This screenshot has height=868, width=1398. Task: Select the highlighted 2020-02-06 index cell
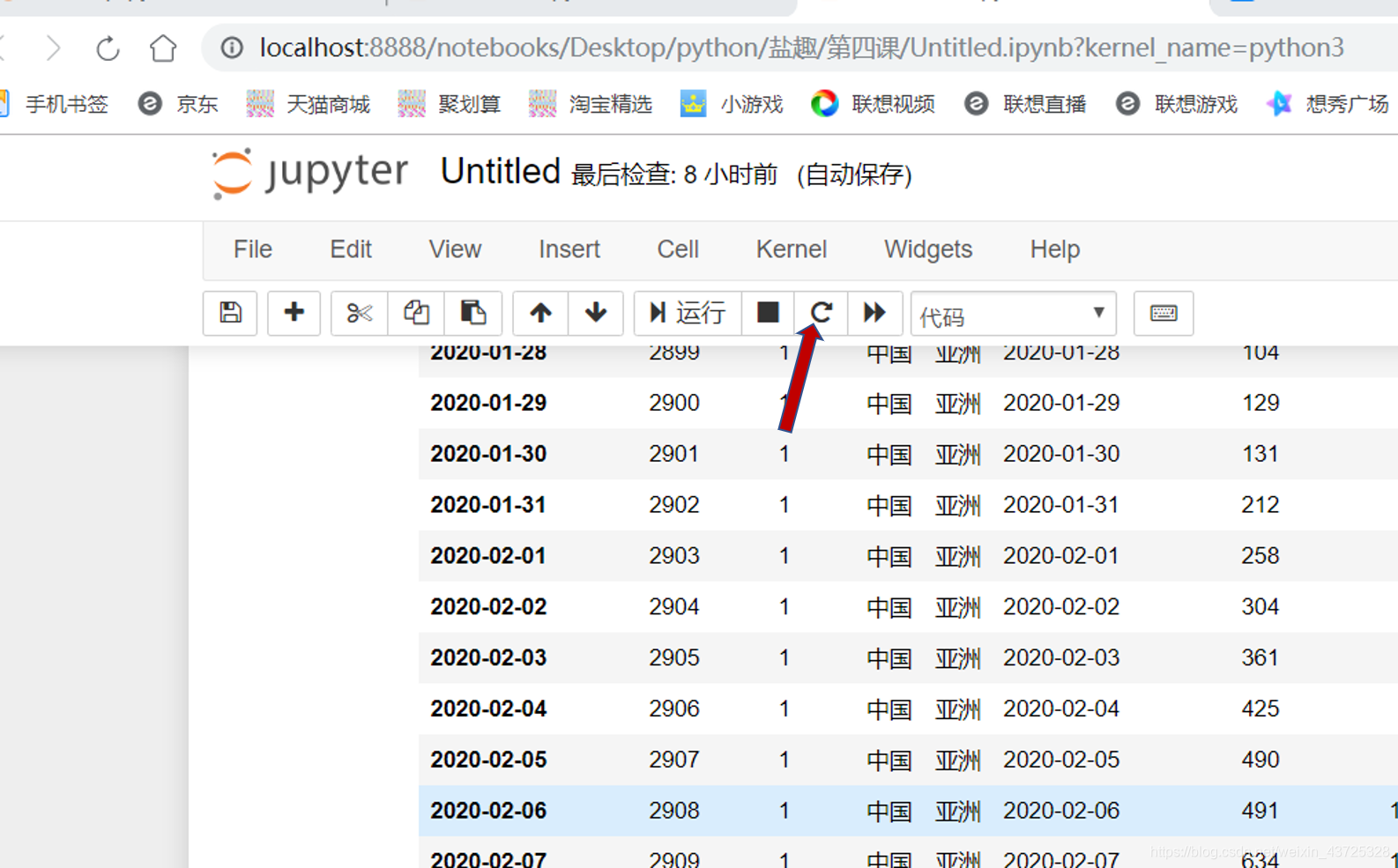pyautogui.click(x=488, y=811)
